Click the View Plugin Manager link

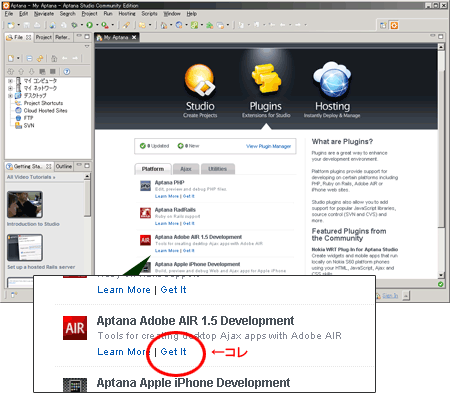pyautogui.click(x=269, y=146)
